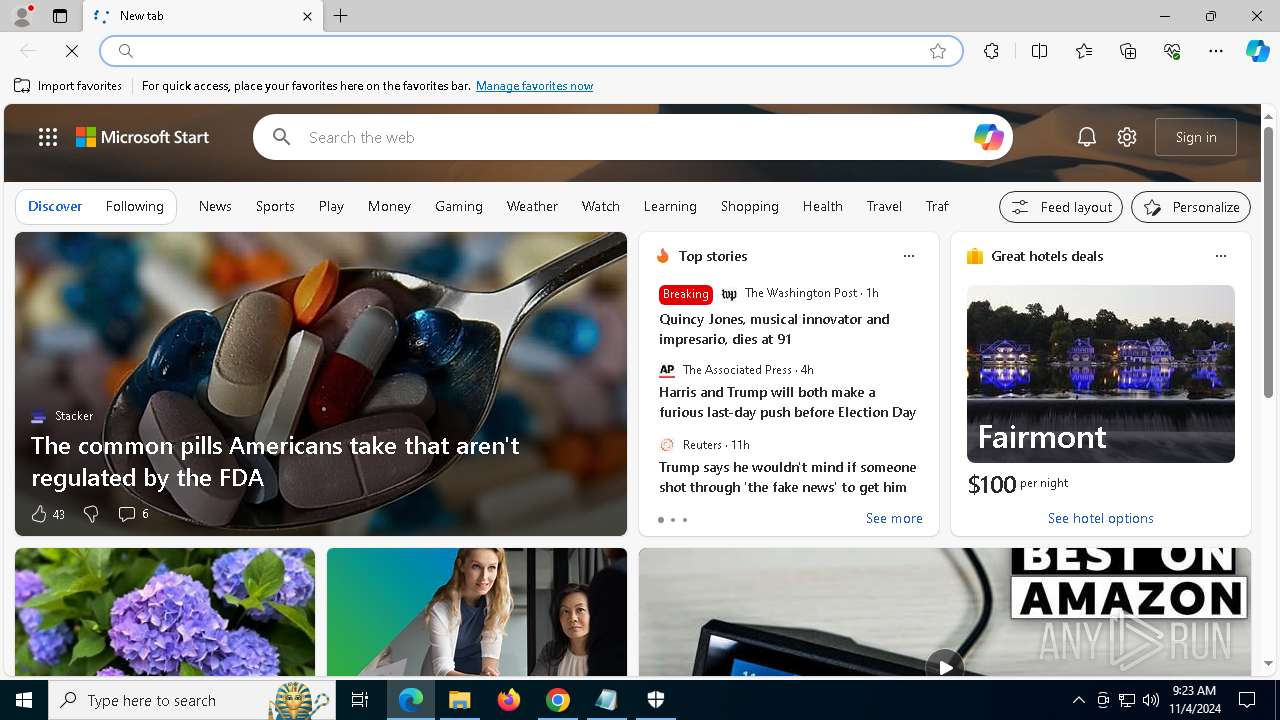Show hidden system tray icons
Viewport: 1280px width, 720px height.
coord(1078,700)
